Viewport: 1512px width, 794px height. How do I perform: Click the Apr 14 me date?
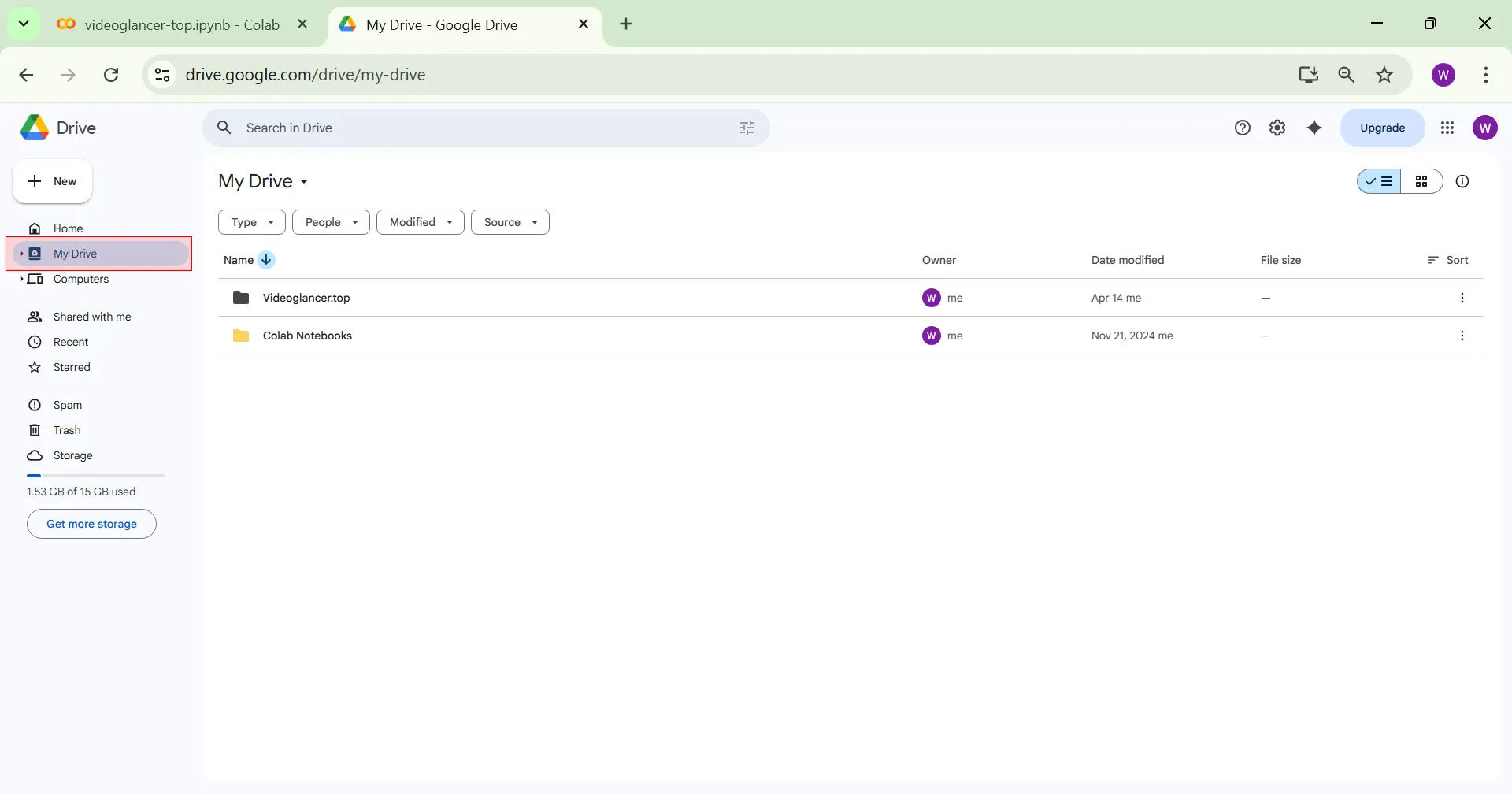pos(1116,298)
